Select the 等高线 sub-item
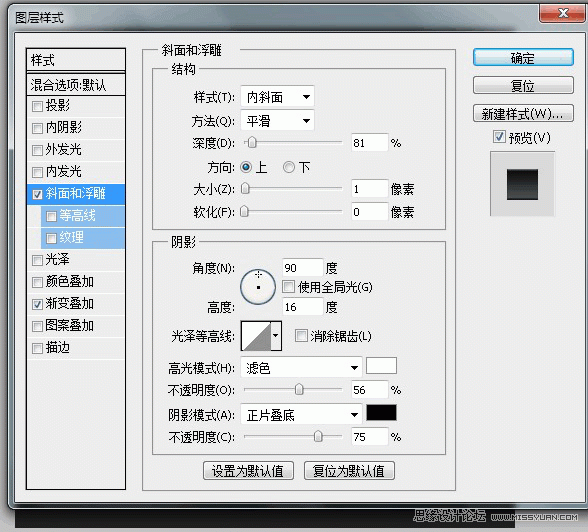Screen dimensions: 588x532 pos(82,216)
